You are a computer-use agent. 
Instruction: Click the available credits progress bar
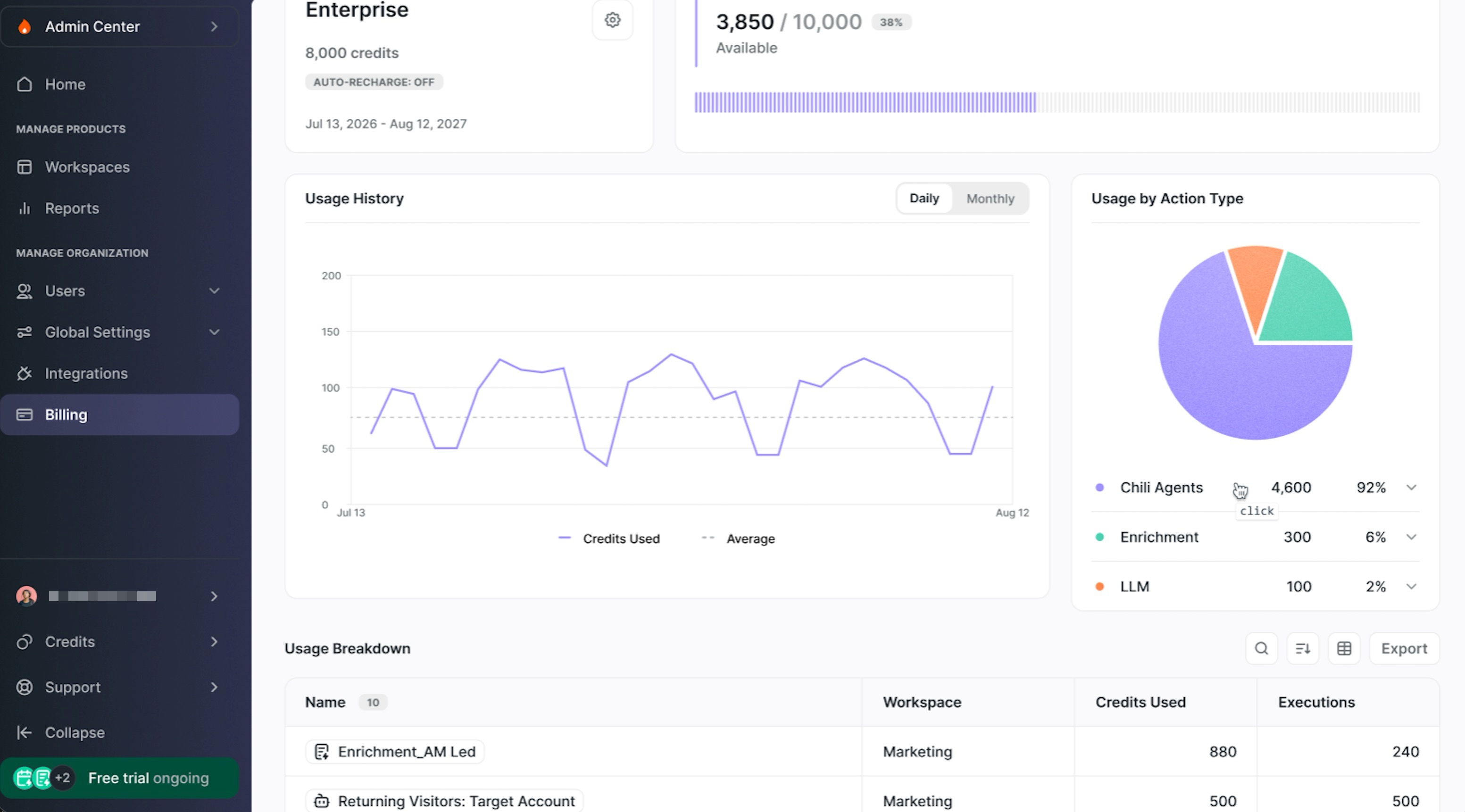pyautogui.click(x=1057, y=102)
